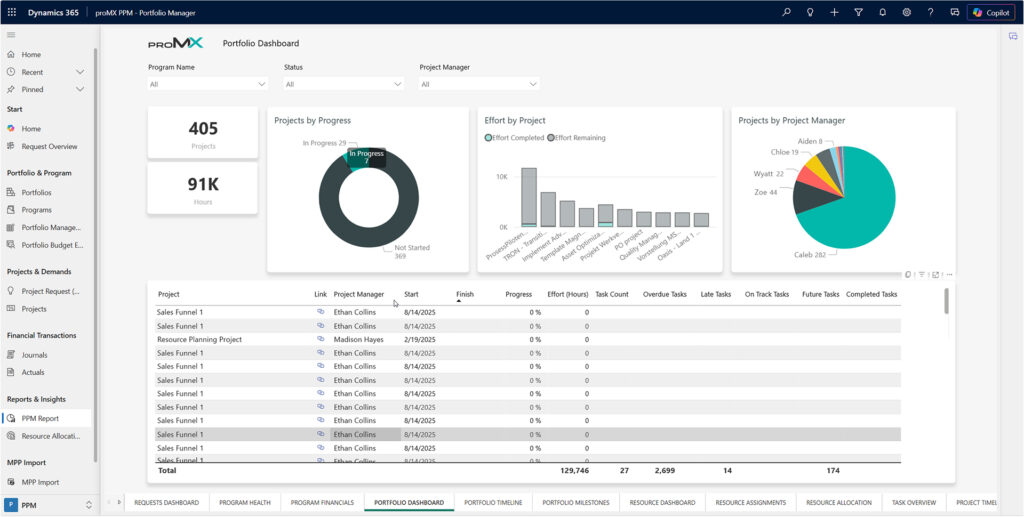Switch to the Portfolio Timeline tab
Screen dimensions: 1024x517
tap(493, 503)
